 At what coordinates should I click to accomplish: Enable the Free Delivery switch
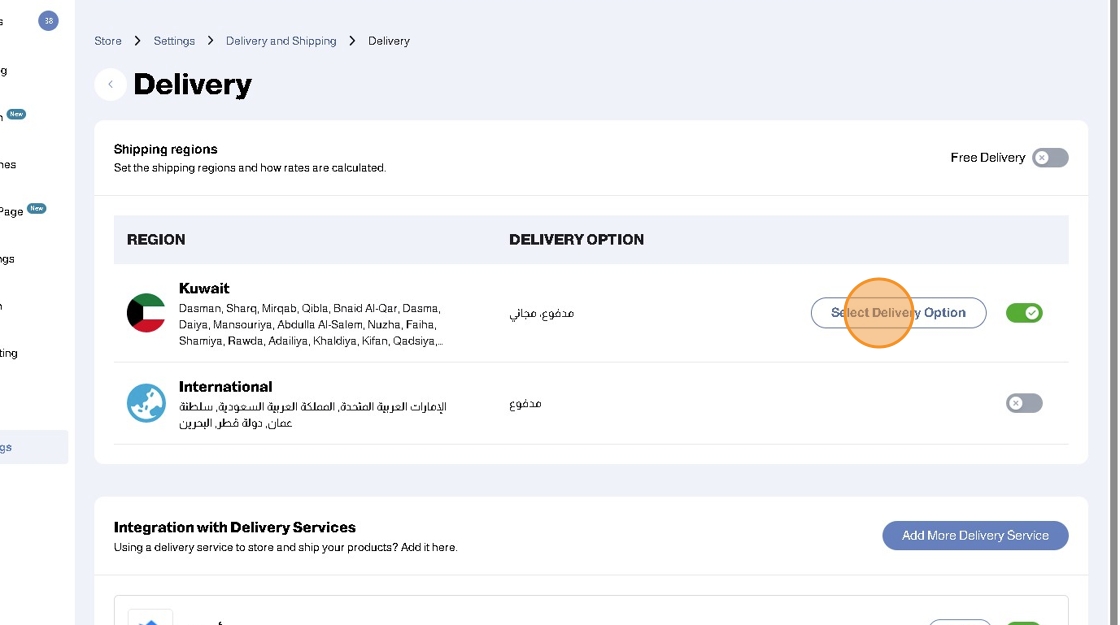1050,158
